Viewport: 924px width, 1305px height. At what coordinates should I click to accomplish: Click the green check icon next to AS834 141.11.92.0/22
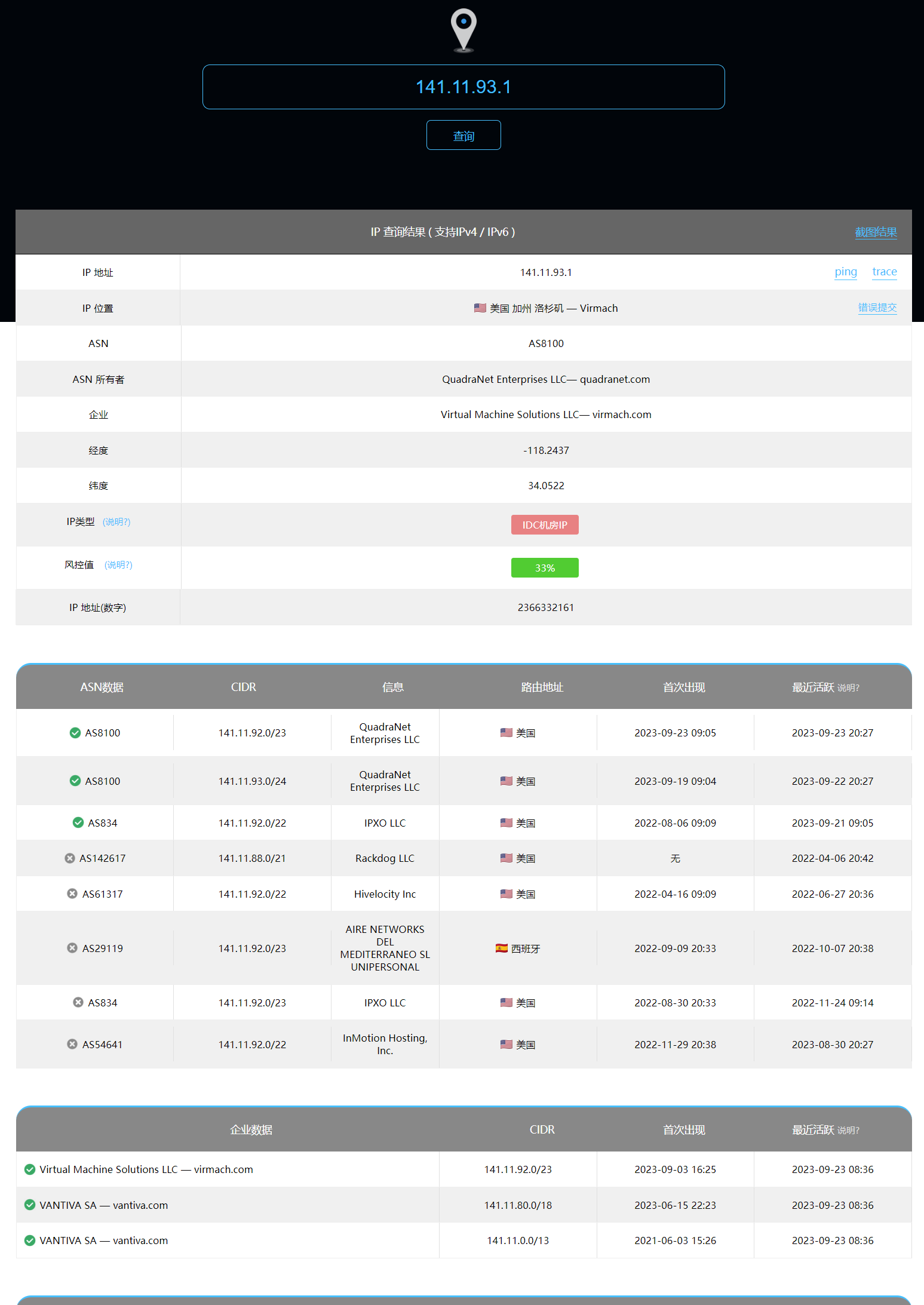(78, 823)
